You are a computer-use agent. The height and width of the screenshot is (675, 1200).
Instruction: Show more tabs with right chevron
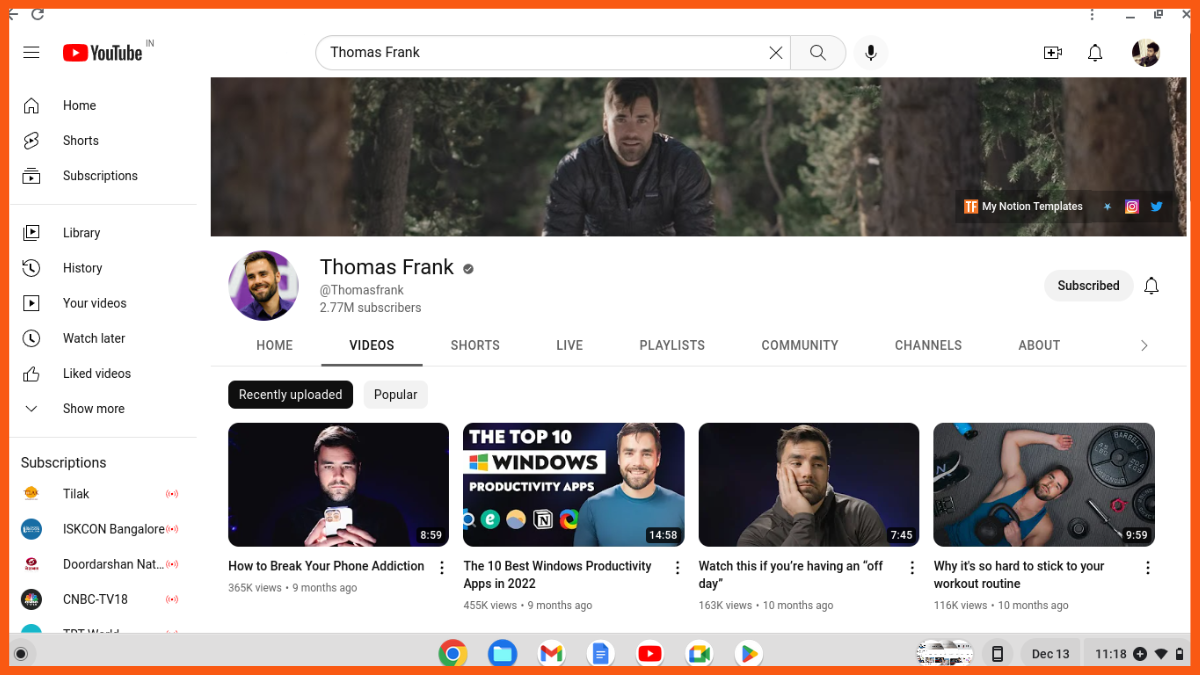pos(1144,346)
